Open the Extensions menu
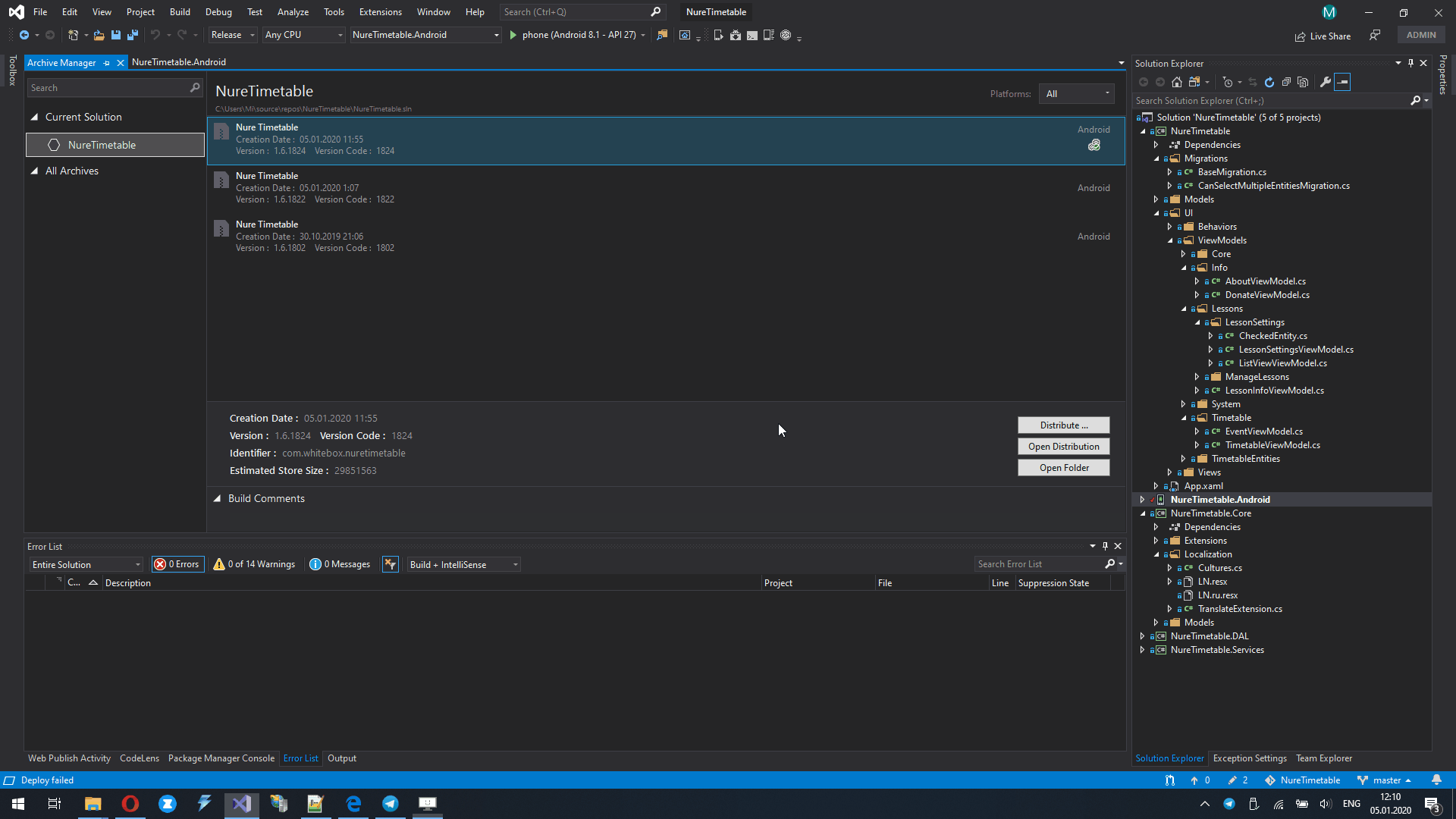Image resolution: width=1456 pixels, height=819 pixels. point(381,12)
